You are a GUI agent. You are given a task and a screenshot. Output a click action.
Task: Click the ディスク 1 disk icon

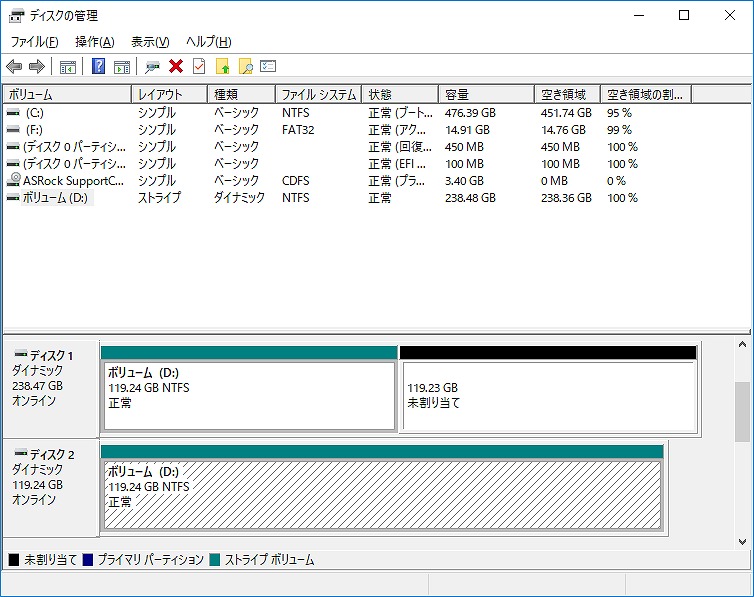21,354
